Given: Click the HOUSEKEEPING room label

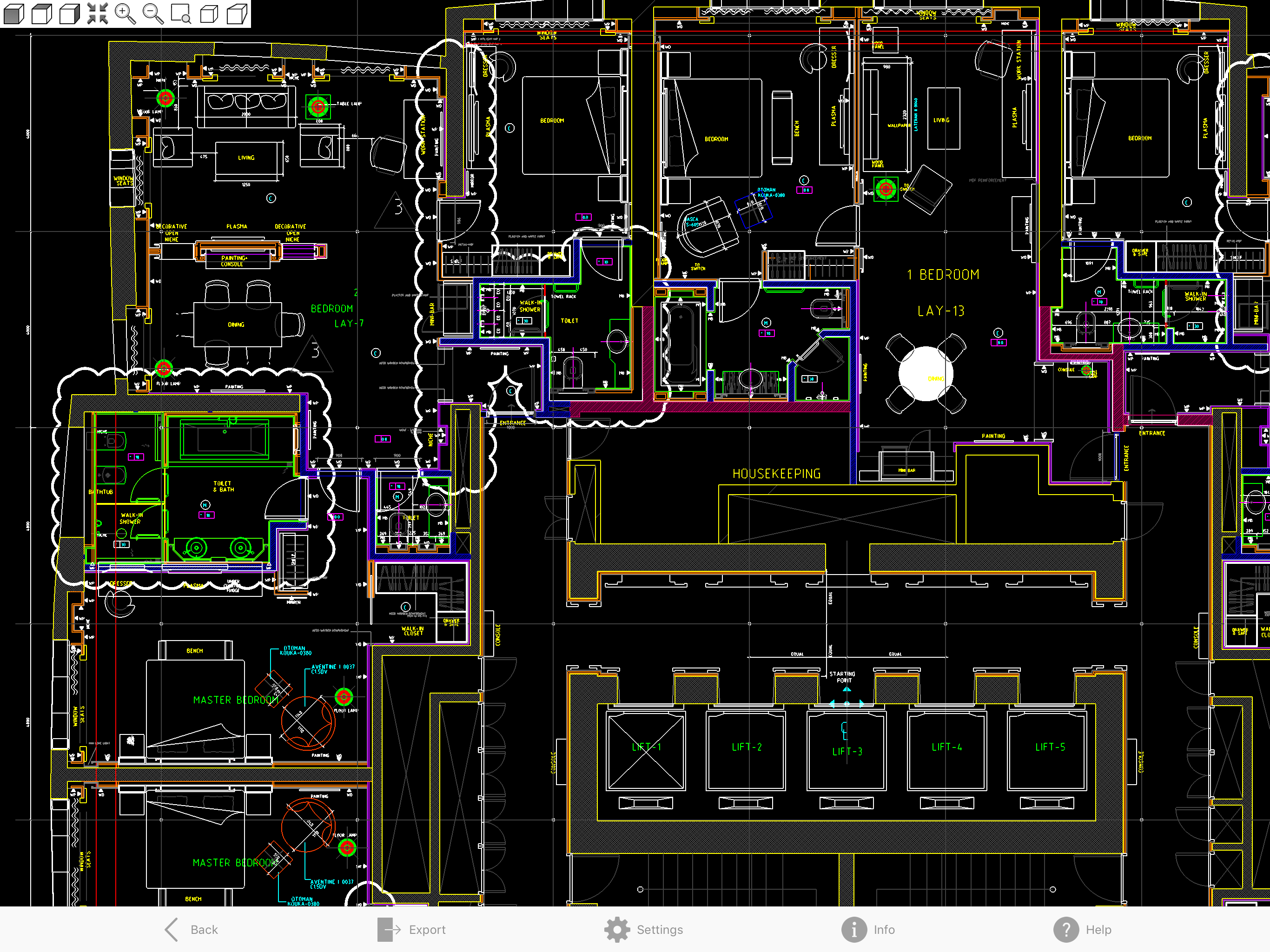Looking at the screenshot, I should [x=776, y=474].
